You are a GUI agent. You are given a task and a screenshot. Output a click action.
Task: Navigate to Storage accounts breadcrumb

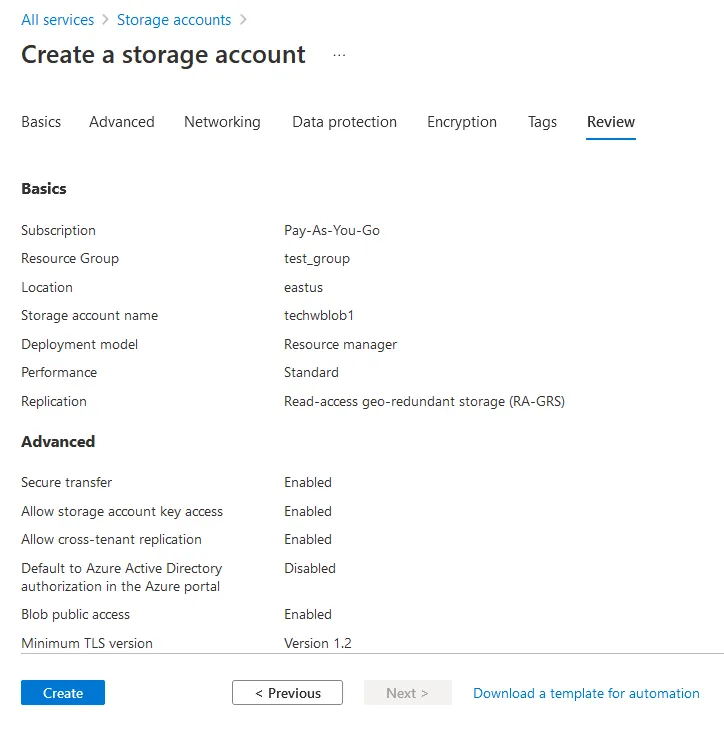(x=174, y=20)
